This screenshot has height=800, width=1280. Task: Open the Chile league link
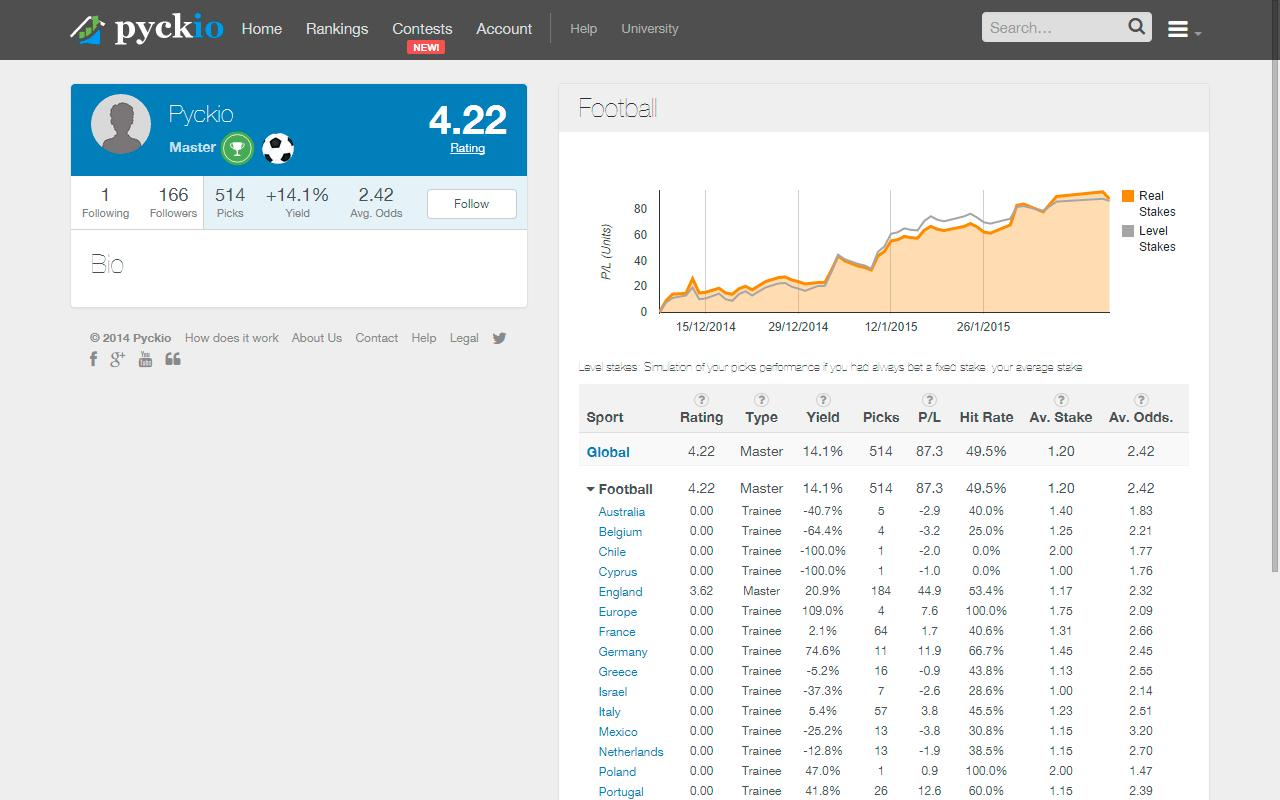pos(612,552)
